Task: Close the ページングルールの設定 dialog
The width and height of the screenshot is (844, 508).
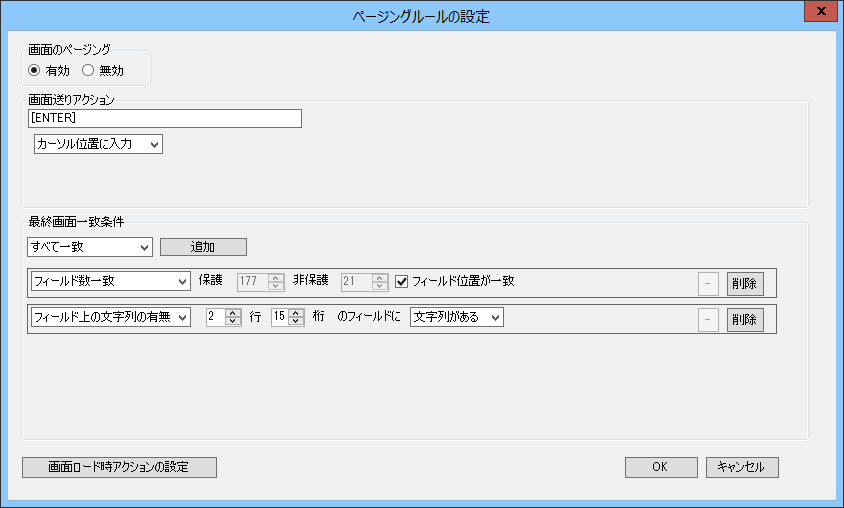Action: [821, 11]
